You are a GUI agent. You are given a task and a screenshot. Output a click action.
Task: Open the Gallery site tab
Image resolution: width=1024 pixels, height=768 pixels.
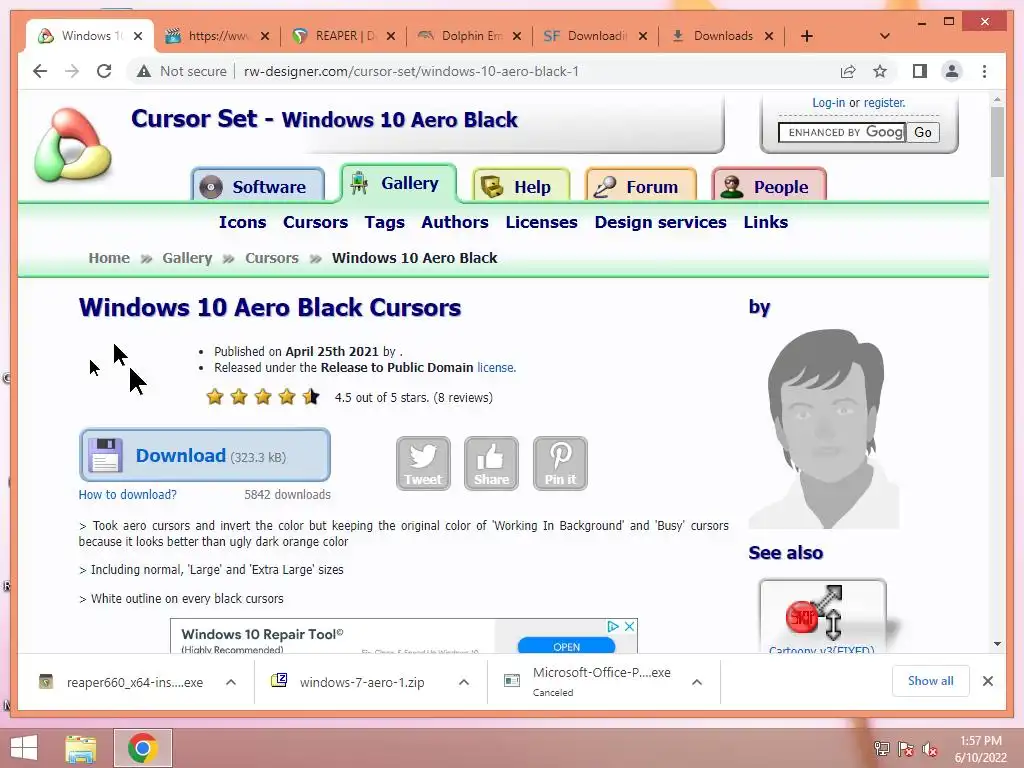(x=398, y=183)
